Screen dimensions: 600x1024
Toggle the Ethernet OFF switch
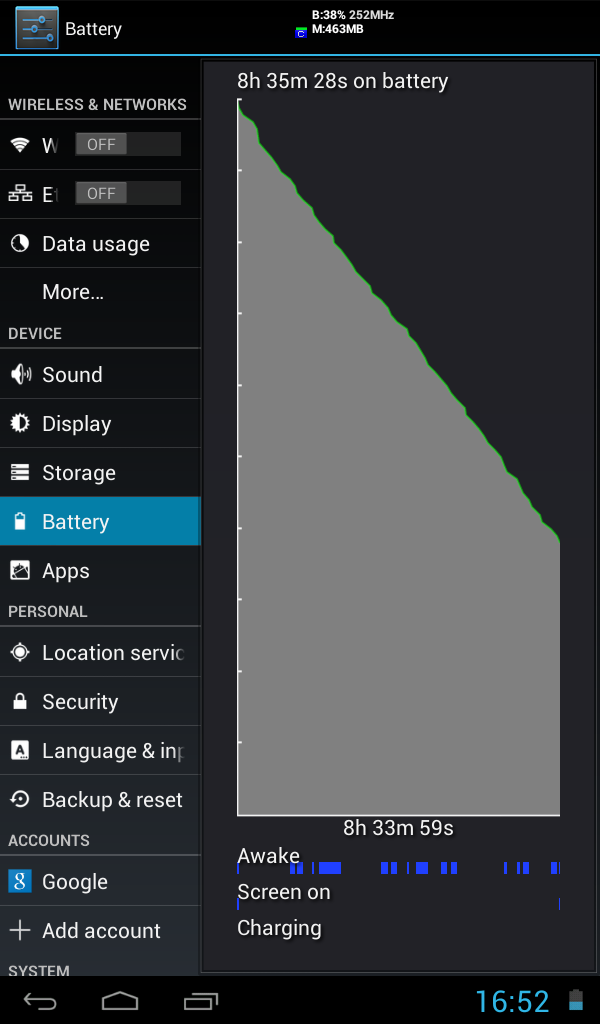click(128, 193)
